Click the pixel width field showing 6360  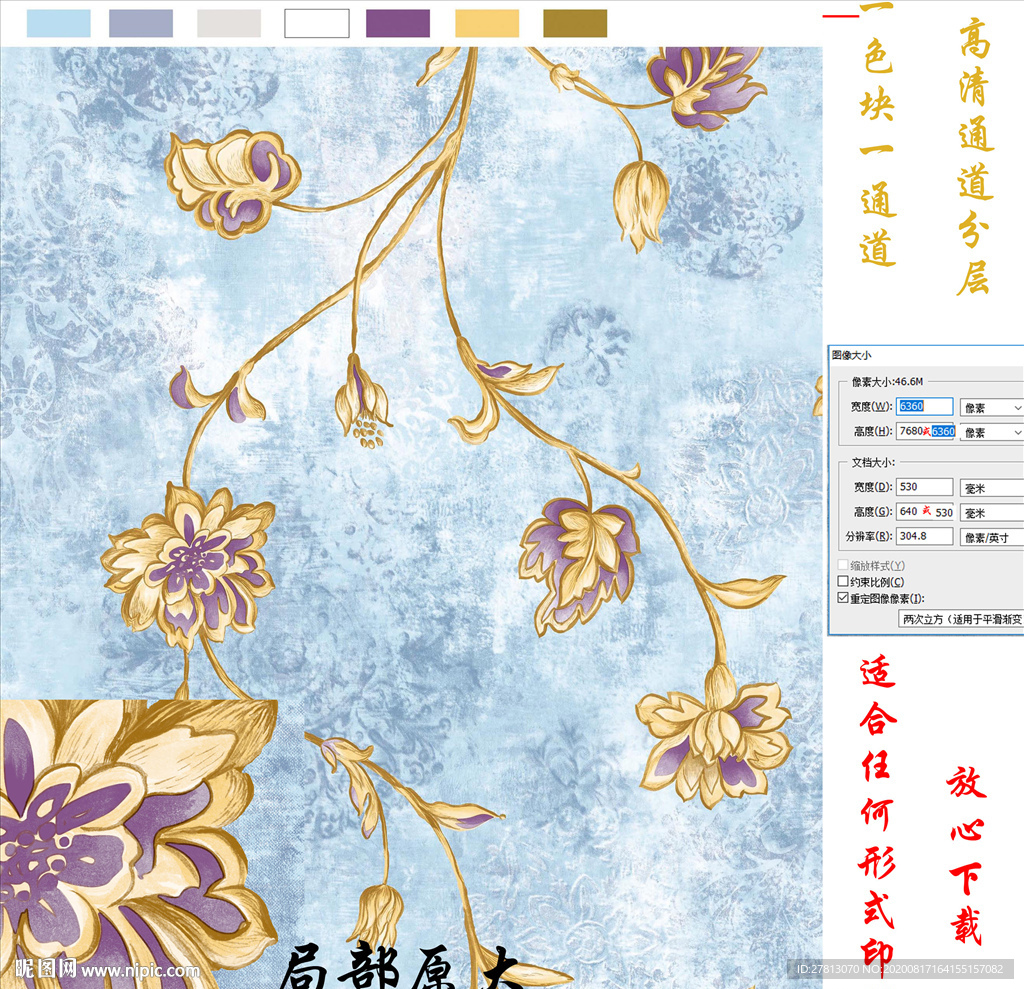[x=924, y=406]
